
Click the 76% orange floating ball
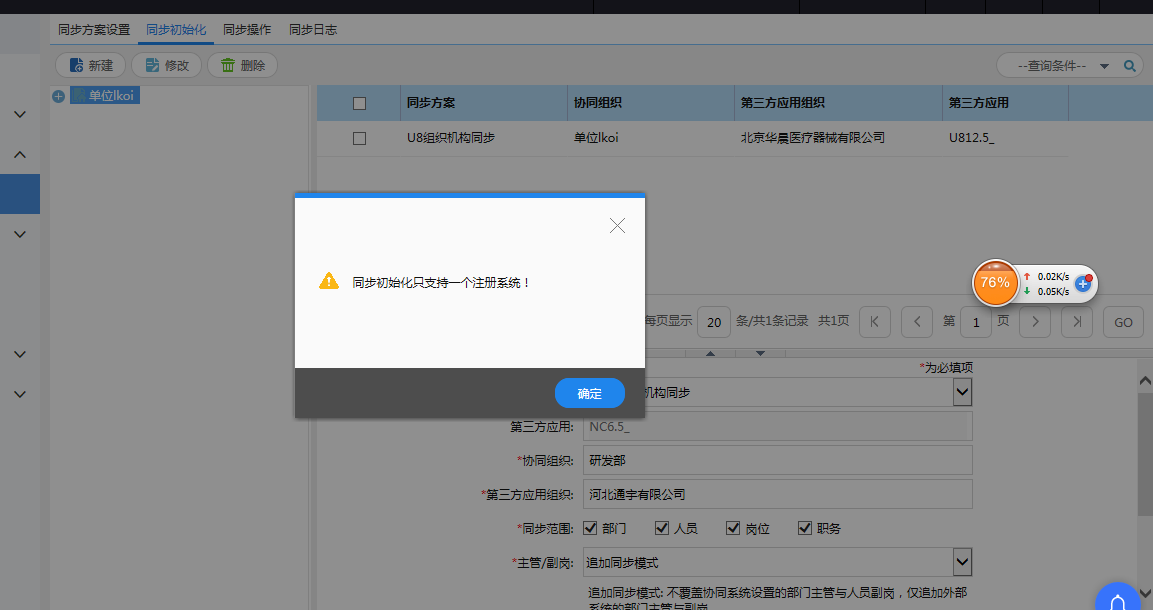point(995,283)
